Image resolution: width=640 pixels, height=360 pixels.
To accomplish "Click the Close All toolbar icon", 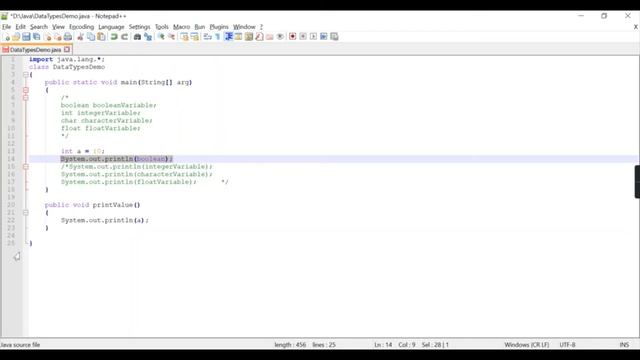I will coord(58,37).
